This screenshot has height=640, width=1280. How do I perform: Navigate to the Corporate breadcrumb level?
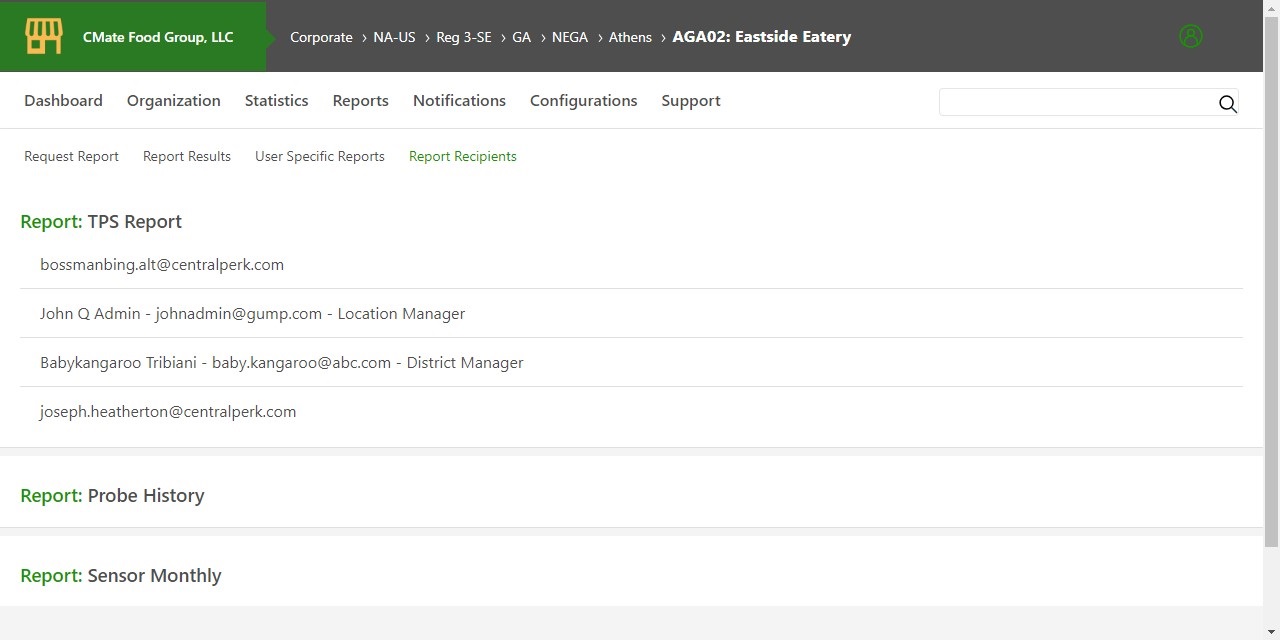(321, 37)
